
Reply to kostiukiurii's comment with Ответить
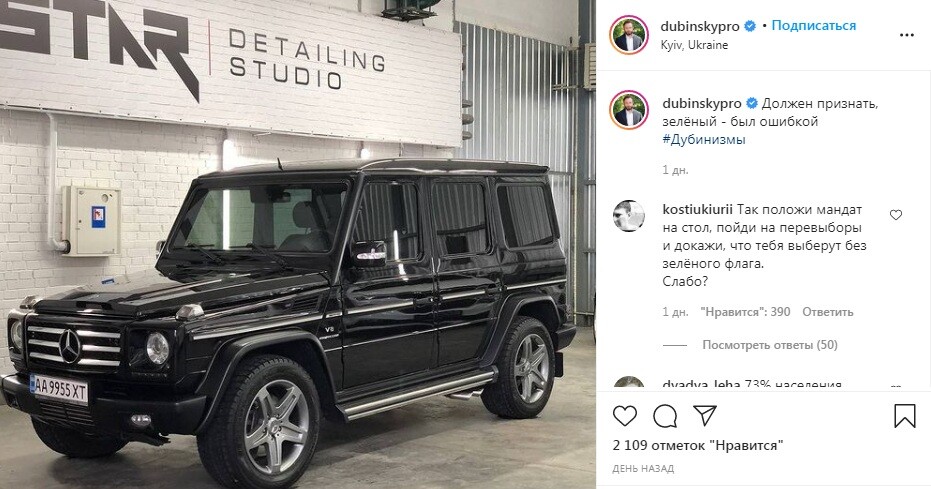point(828,312)
